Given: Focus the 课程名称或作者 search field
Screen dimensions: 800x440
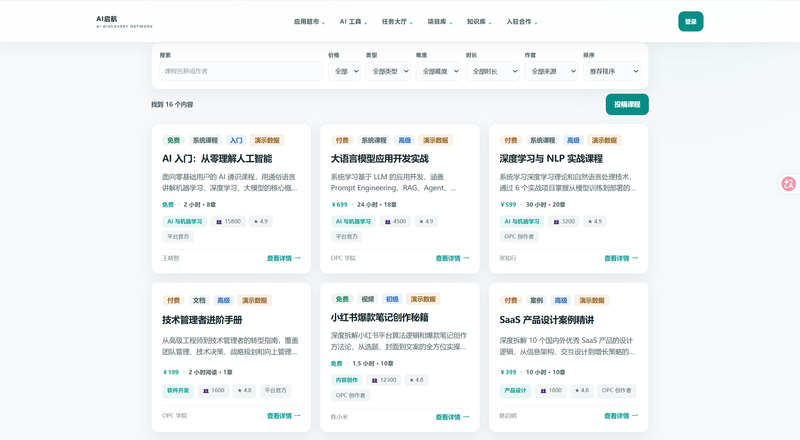Looking at the screenshot, I should (x=241, y=71).
